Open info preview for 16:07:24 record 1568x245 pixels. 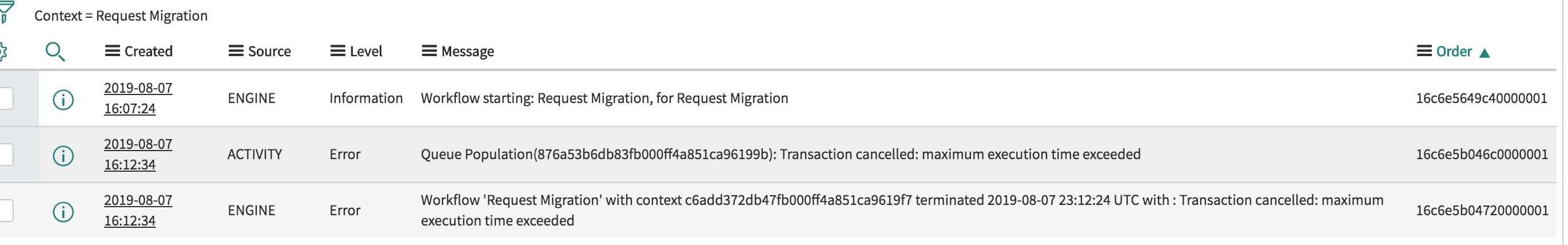point(63,100)
